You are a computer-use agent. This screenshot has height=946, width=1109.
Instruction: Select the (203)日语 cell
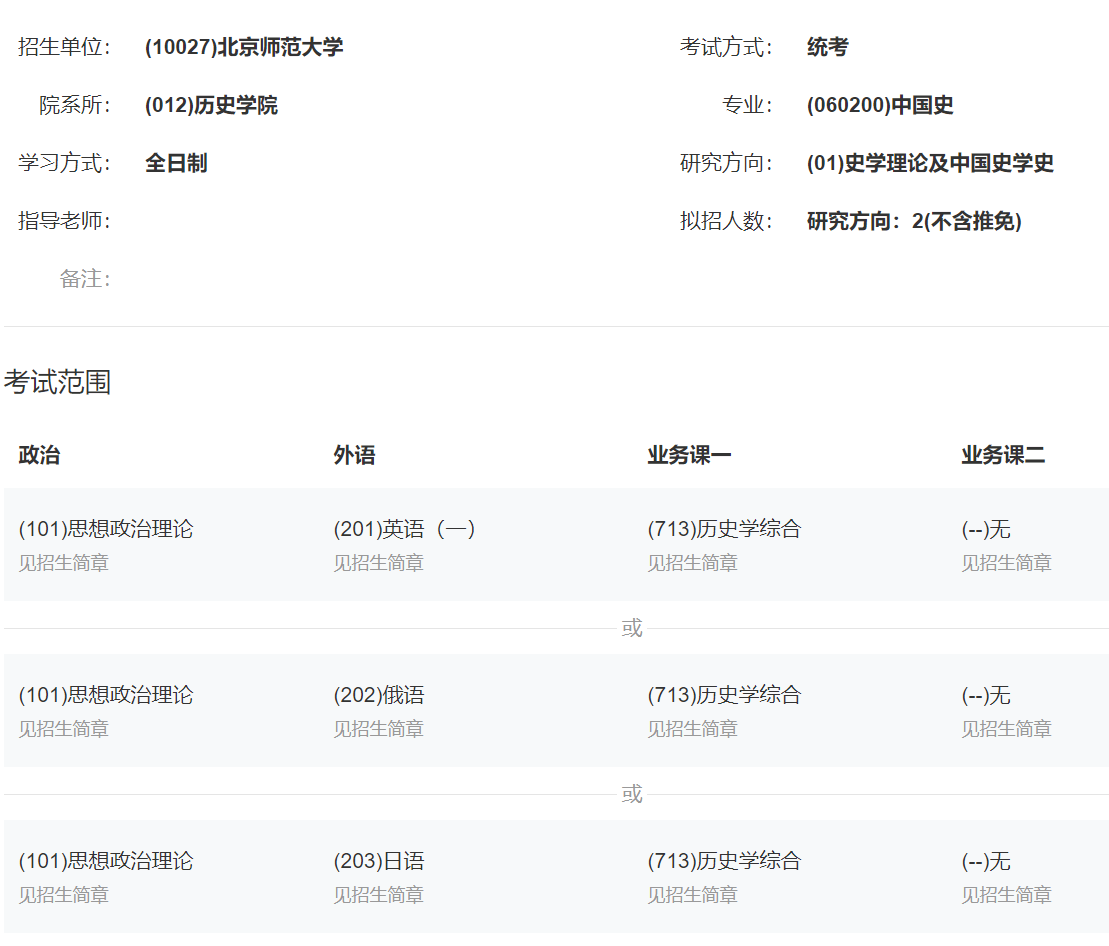[x=379, y=861]
